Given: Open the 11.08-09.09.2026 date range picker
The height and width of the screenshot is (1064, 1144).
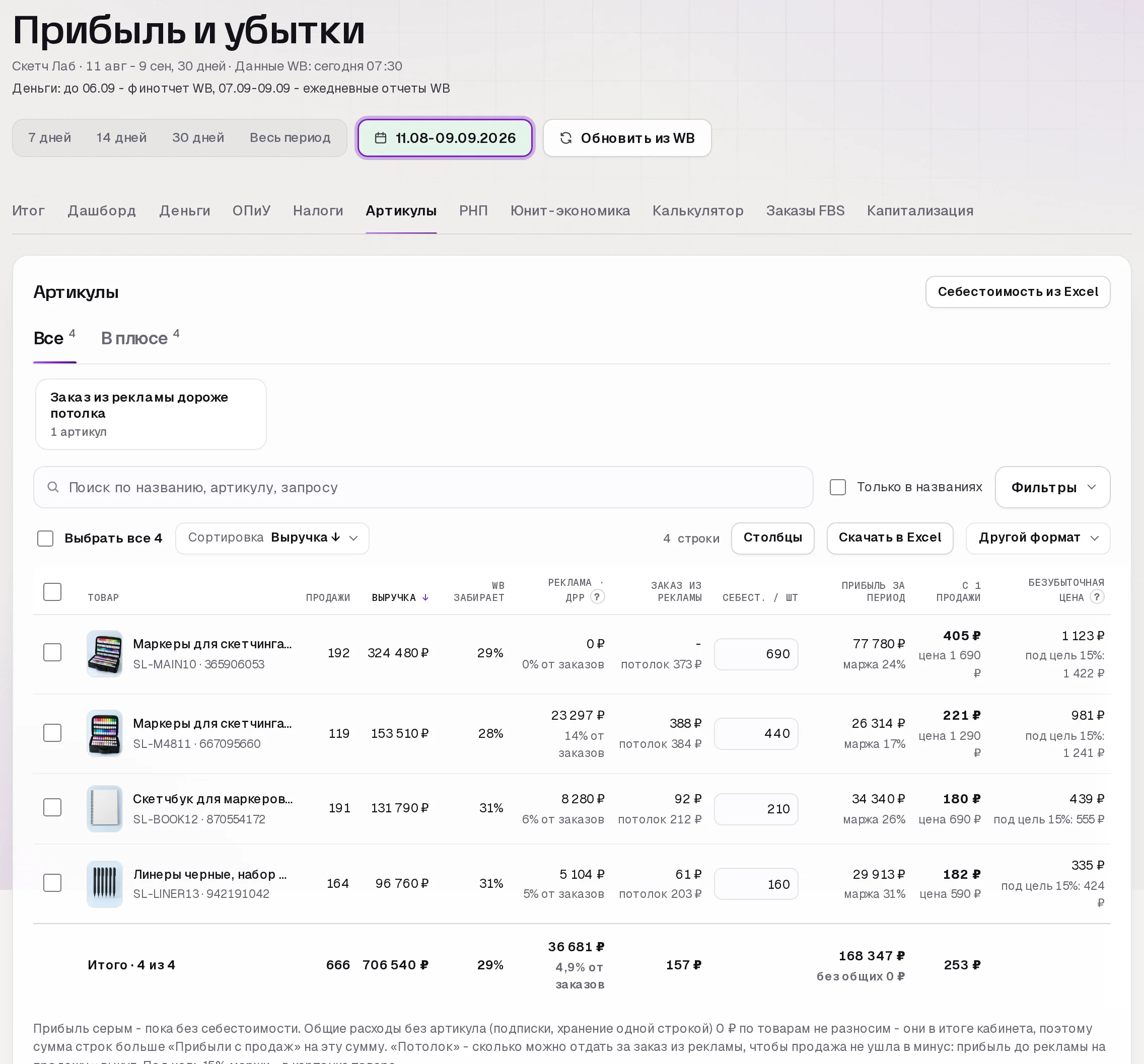Looking at the screenshot, I should [x=445, y=138].
